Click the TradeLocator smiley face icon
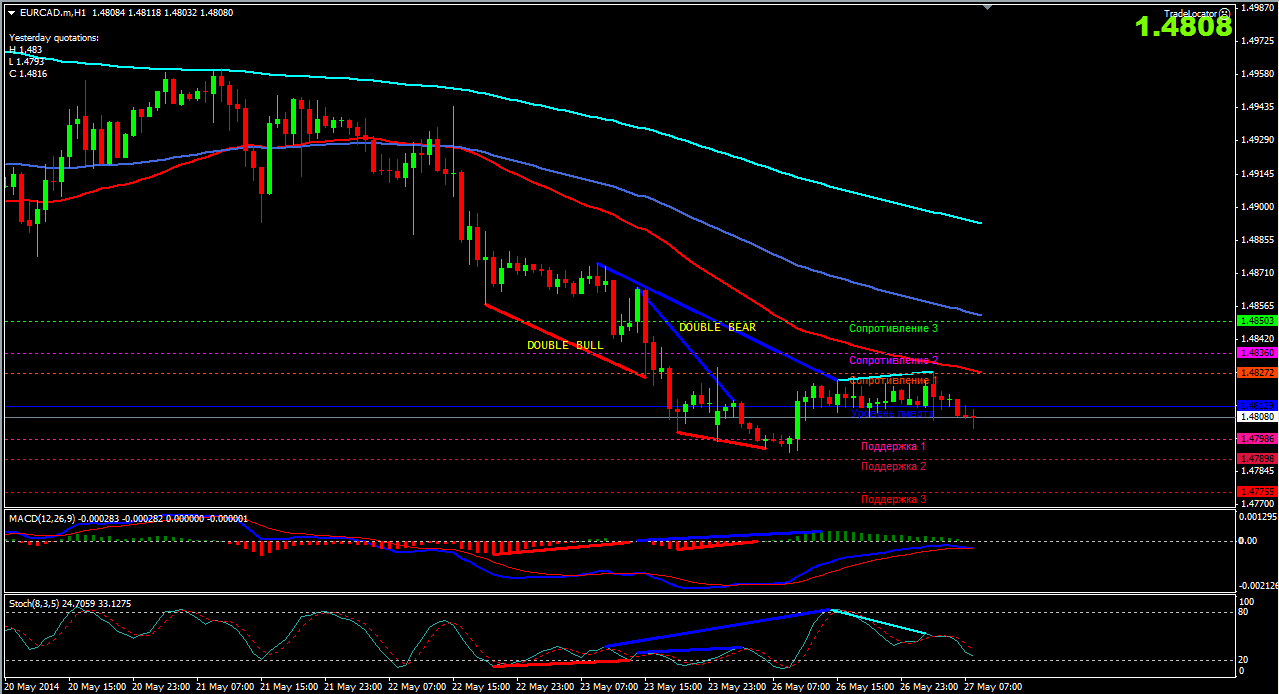Viewport: 1279px width, 694px height. (1225, 14)
